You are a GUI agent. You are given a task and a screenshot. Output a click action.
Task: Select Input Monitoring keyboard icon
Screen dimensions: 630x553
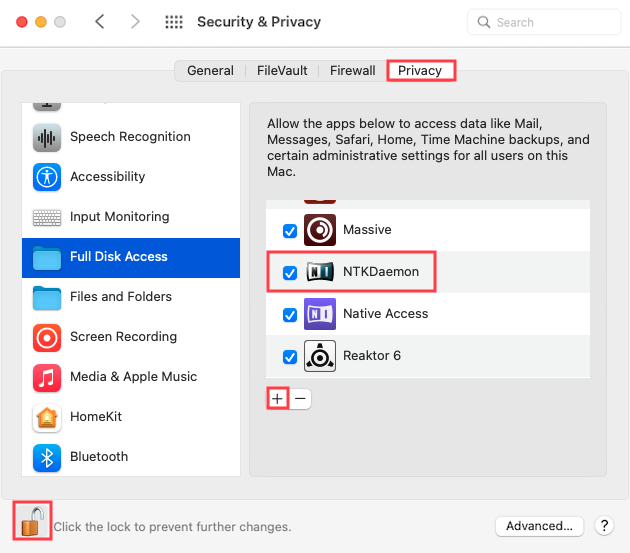[x=47, y=217]
